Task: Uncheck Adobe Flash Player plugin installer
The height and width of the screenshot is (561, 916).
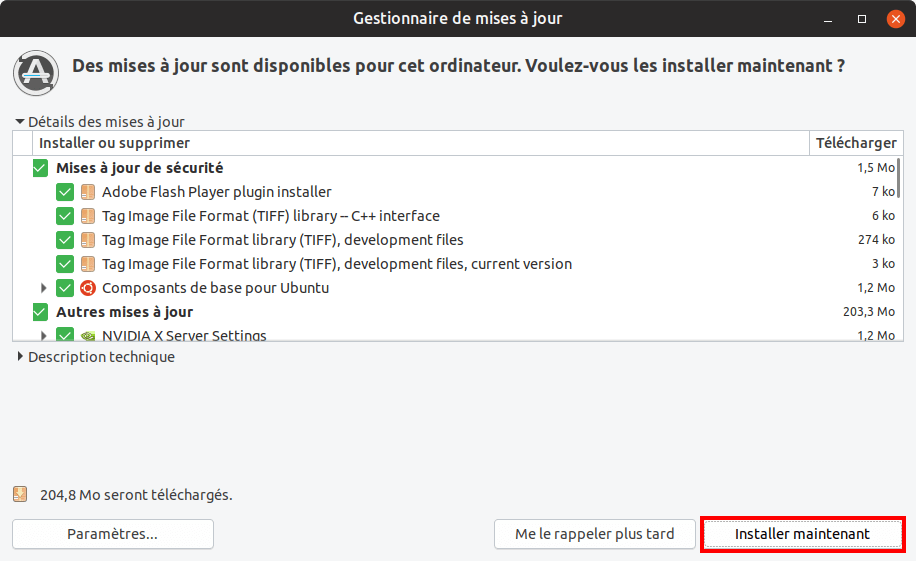Action: tap(65, 192)
